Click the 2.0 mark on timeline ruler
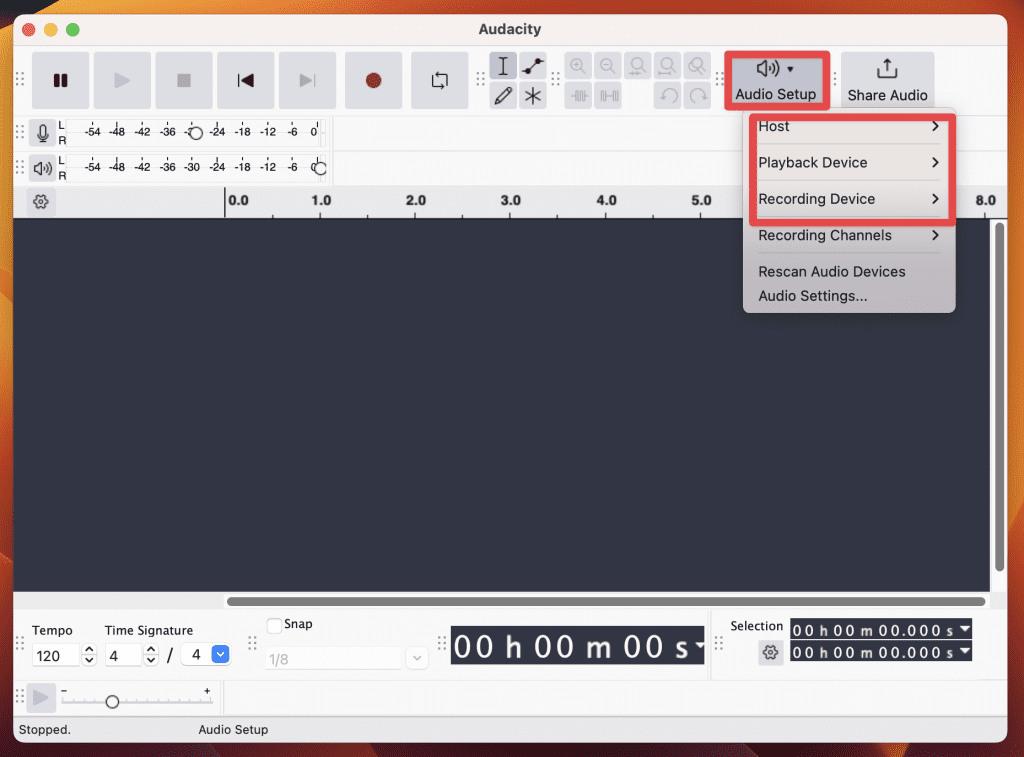The width and height of the screenshot is (1024, 757). click(x=415, y=200)
